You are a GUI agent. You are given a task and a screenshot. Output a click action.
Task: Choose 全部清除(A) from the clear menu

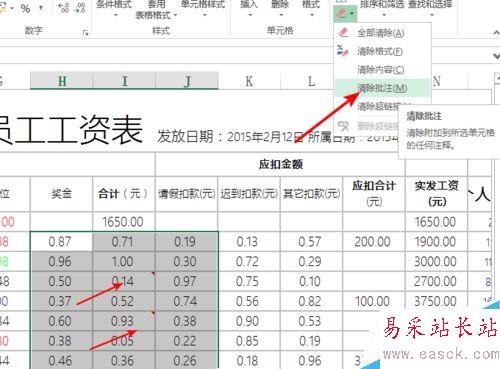(381, 33)
